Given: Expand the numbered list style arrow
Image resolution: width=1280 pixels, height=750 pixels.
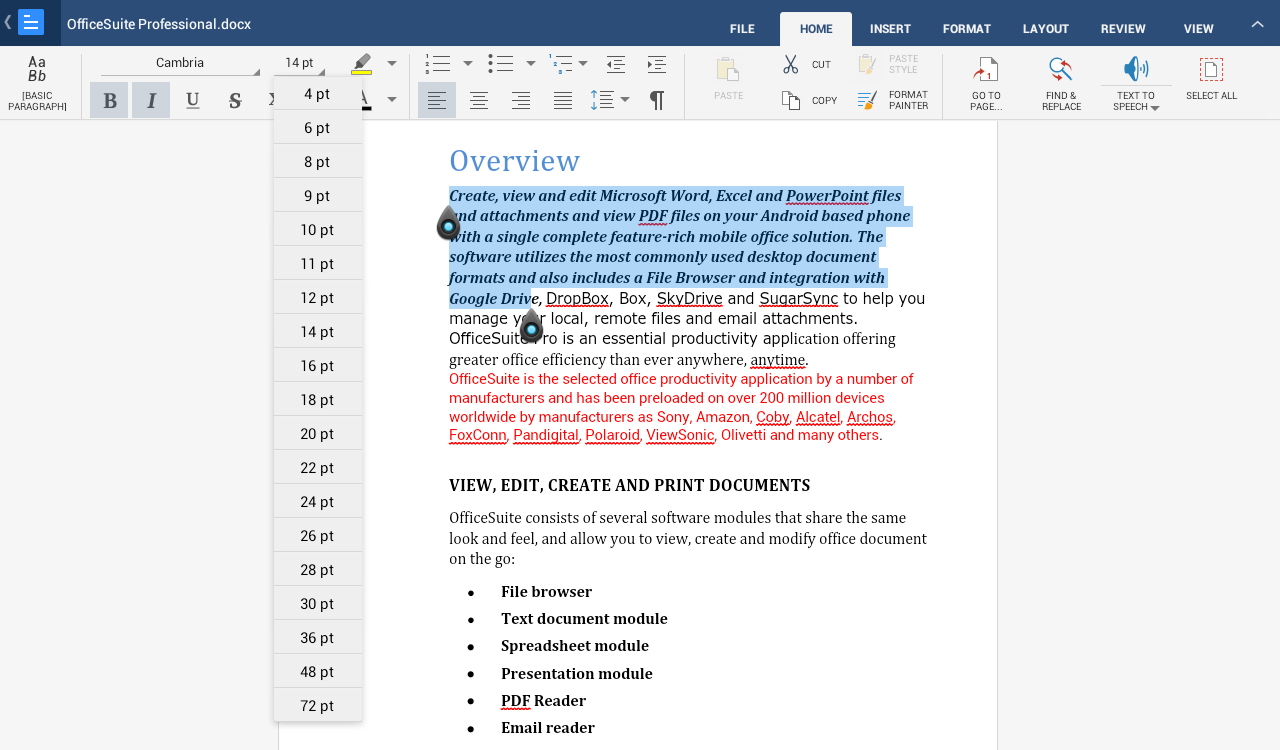Looking at the screenshot, I should coord(468,64).
